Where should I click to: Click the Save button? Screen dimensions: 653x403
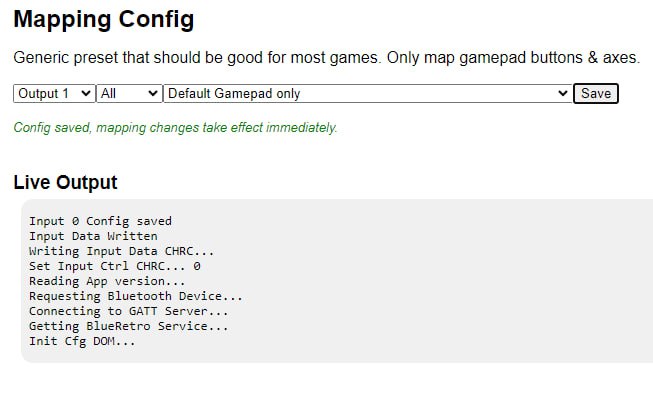point(596,93)
